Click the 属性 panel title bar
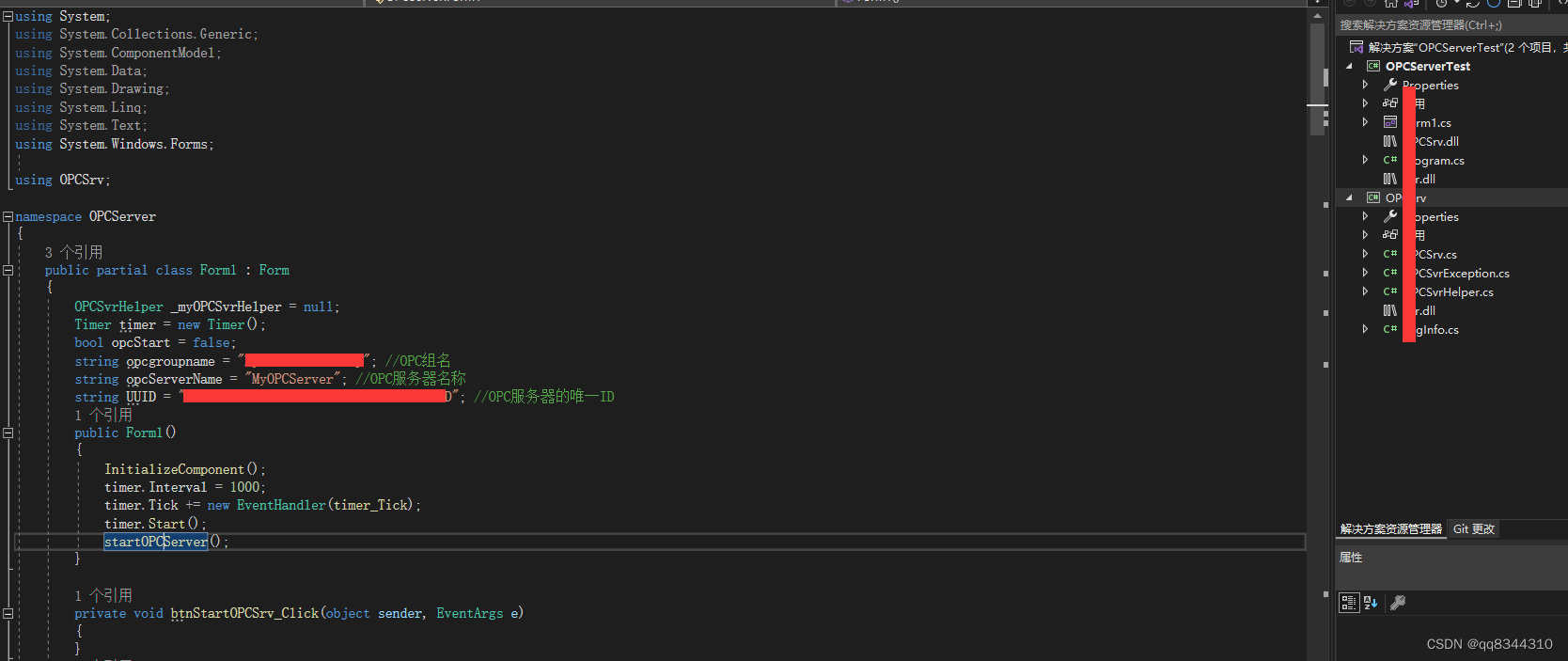 tap(1451, 558)
